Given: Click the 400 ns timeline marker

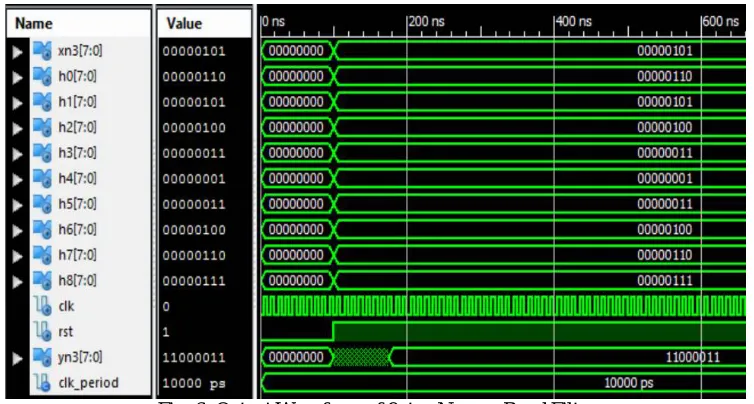Looking at the screenshot, I should pyautogui.click(x=574, y=22).
